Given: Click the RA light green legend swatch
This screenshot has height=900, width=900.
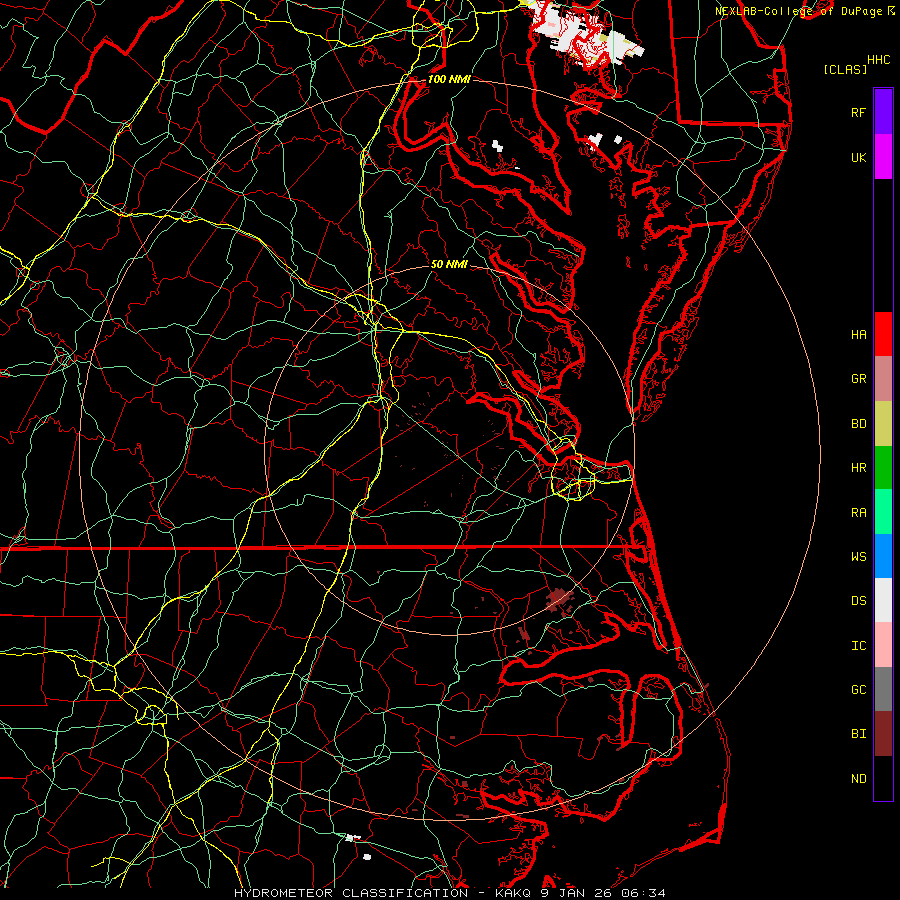Looking at the screenshot, I should [883, 512].
